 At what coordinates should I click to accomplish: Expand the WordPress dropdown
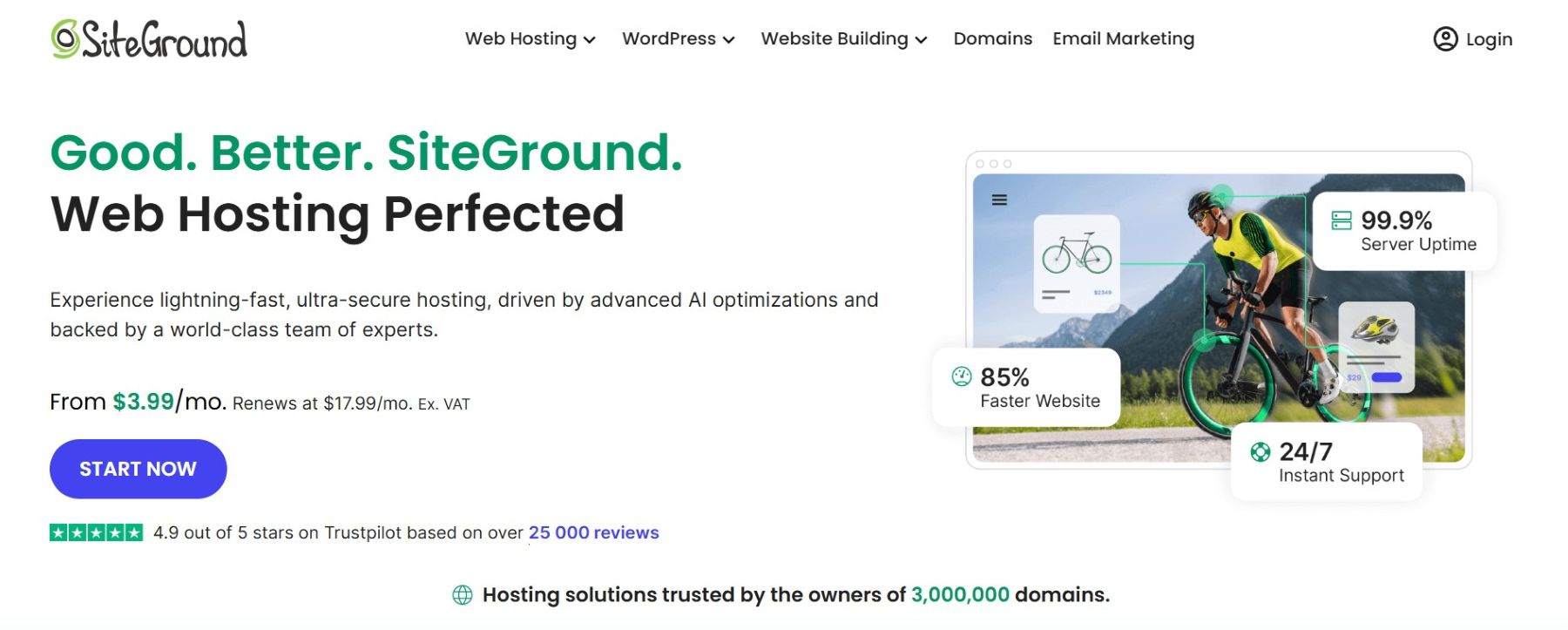[678, 38]
